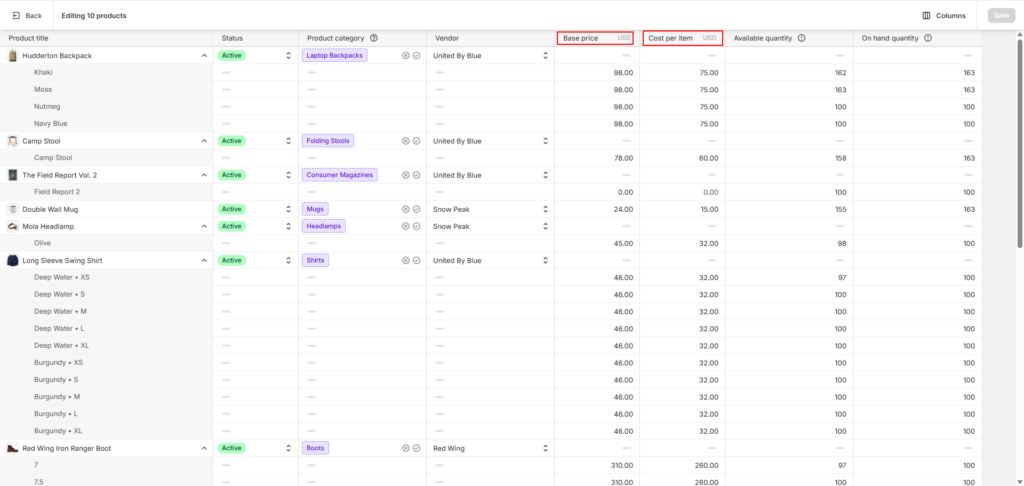Viewport: 1024px width, 486px height.
Task: Click the Headlamps category tag
Action: tap(324, 226)
